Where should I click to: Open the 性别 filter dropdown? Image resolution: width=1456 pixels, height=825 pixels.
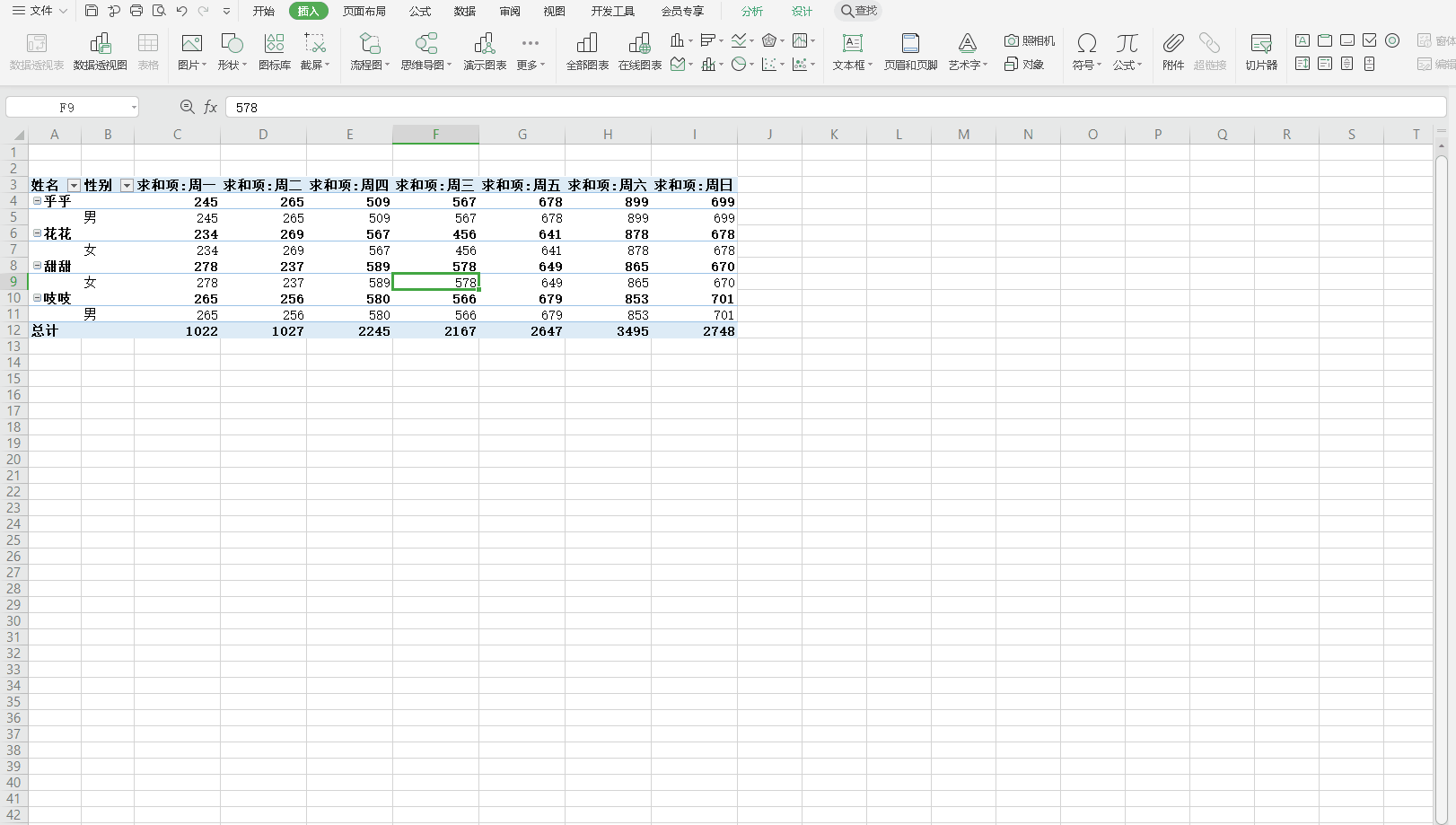(127, 186)
